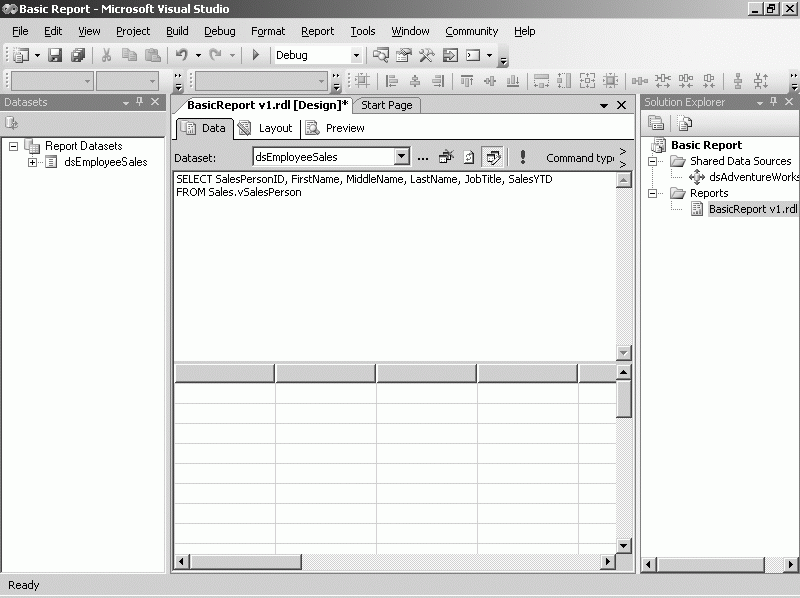Select dsAdventureWorks data source
800x598 pixels.
point(754,177)
